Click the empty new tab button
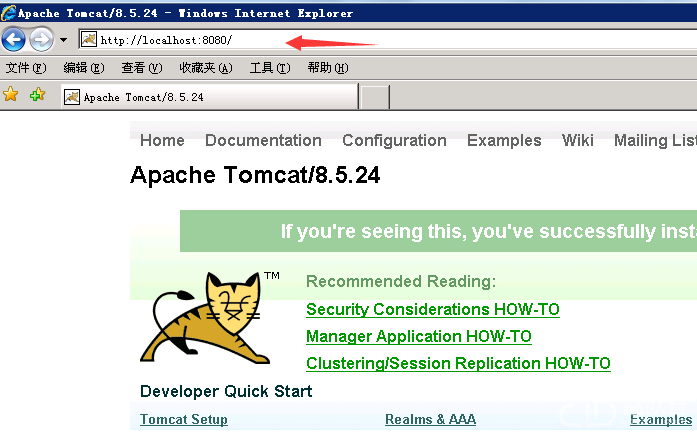The height and width of the screenshot is (437, 697). click(x=375, y=97)
